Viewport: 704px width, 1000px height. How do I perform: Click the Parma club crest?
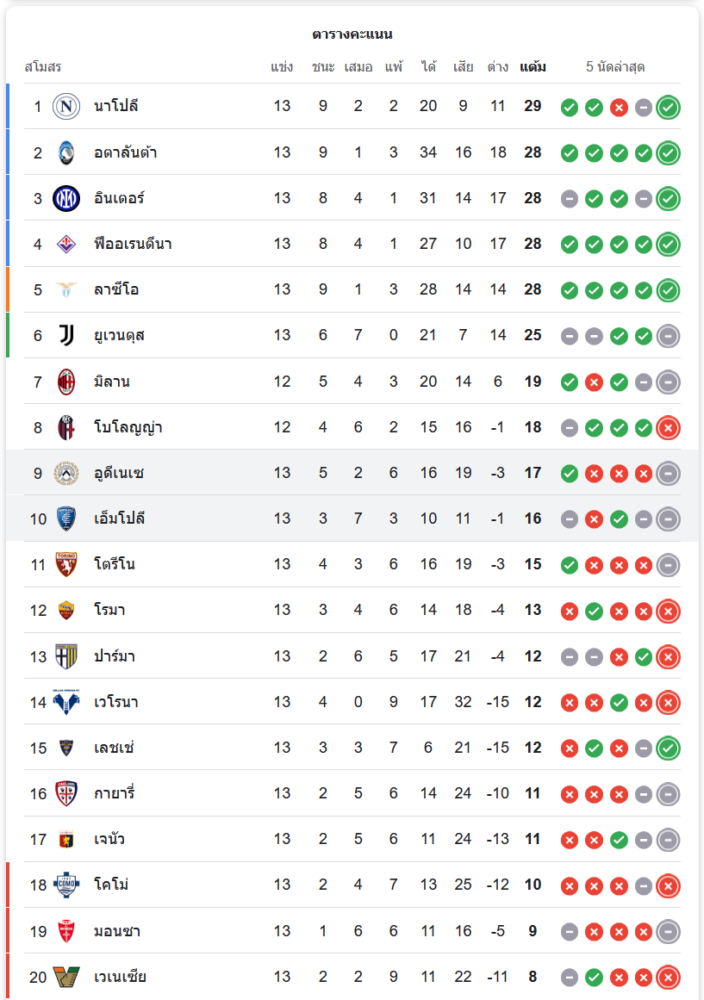tap(66, 656)
